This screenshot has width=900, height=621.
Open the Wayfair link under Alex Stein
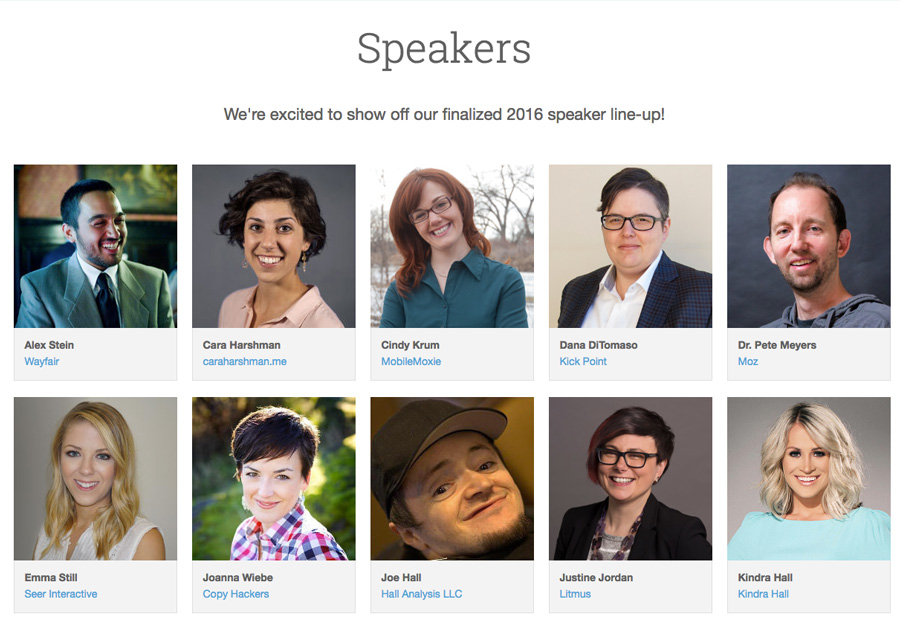tap(41, 362)
